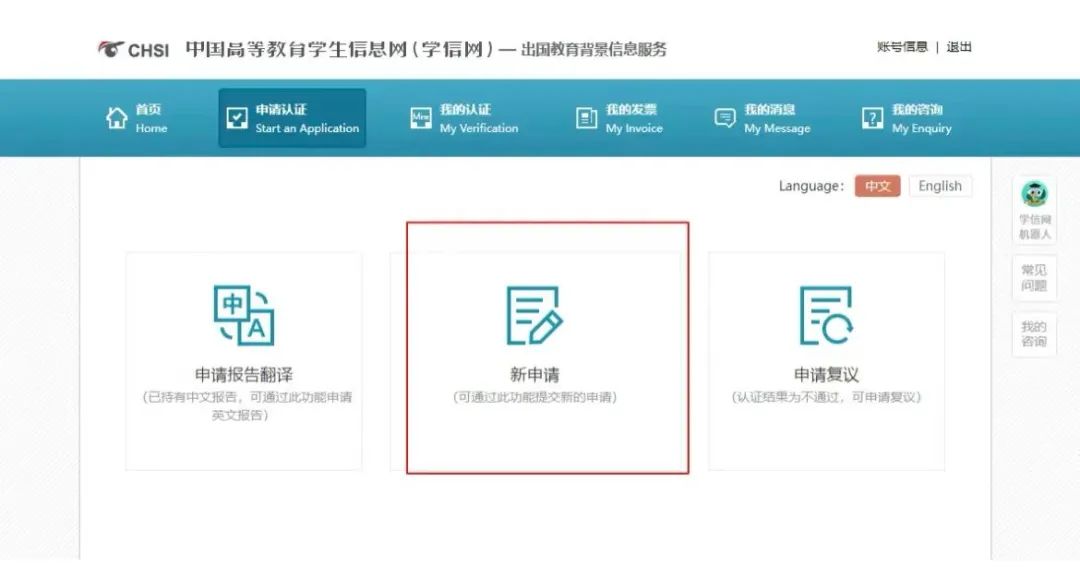The width and height of the screenshot is (1080, 579).
Task: Click the 中国高等教育学生信息网 site title
Action: [x=340, y=50]
